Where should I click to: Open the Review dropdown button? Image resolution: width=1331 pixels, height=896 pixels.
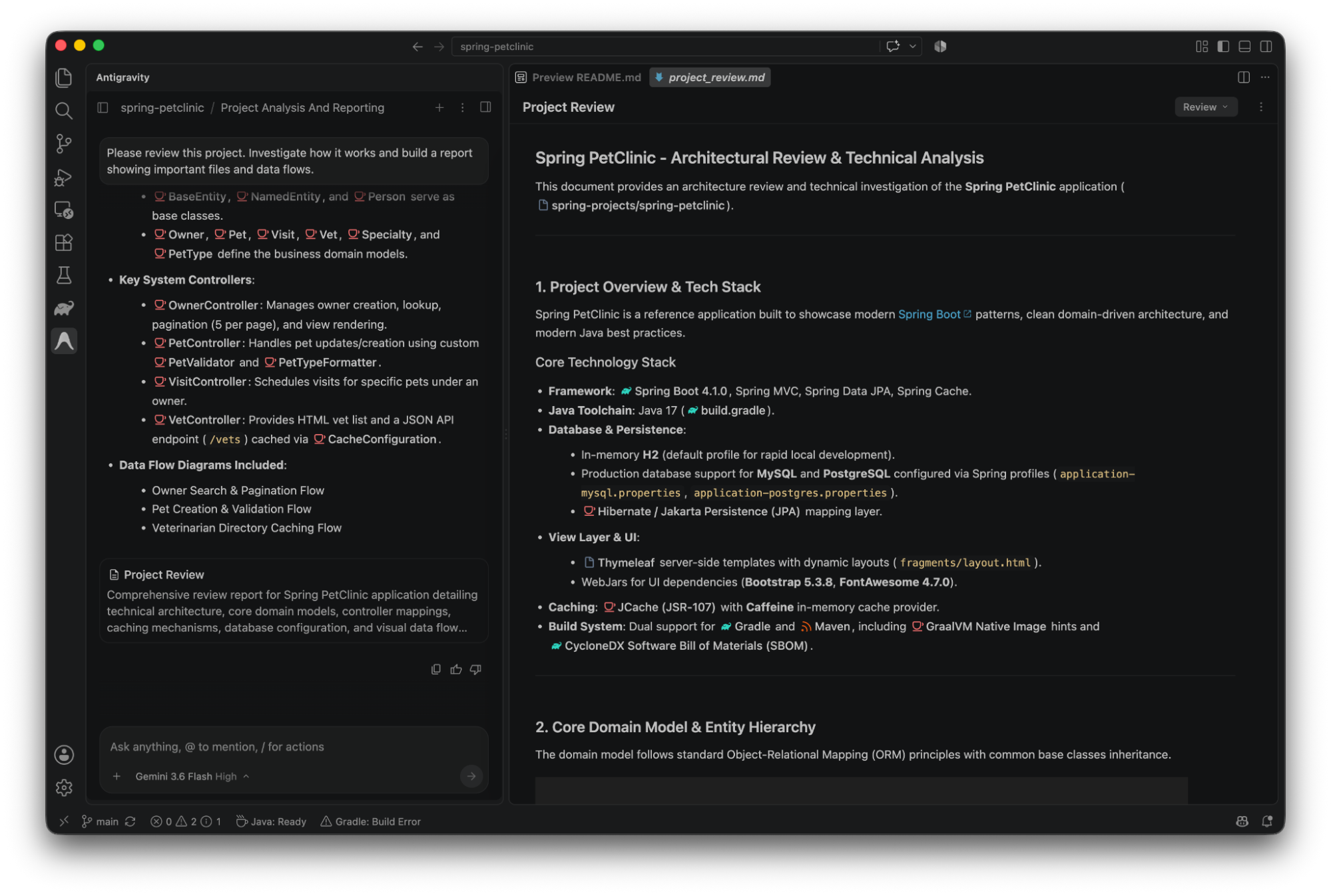click(x=1206, y=107)
